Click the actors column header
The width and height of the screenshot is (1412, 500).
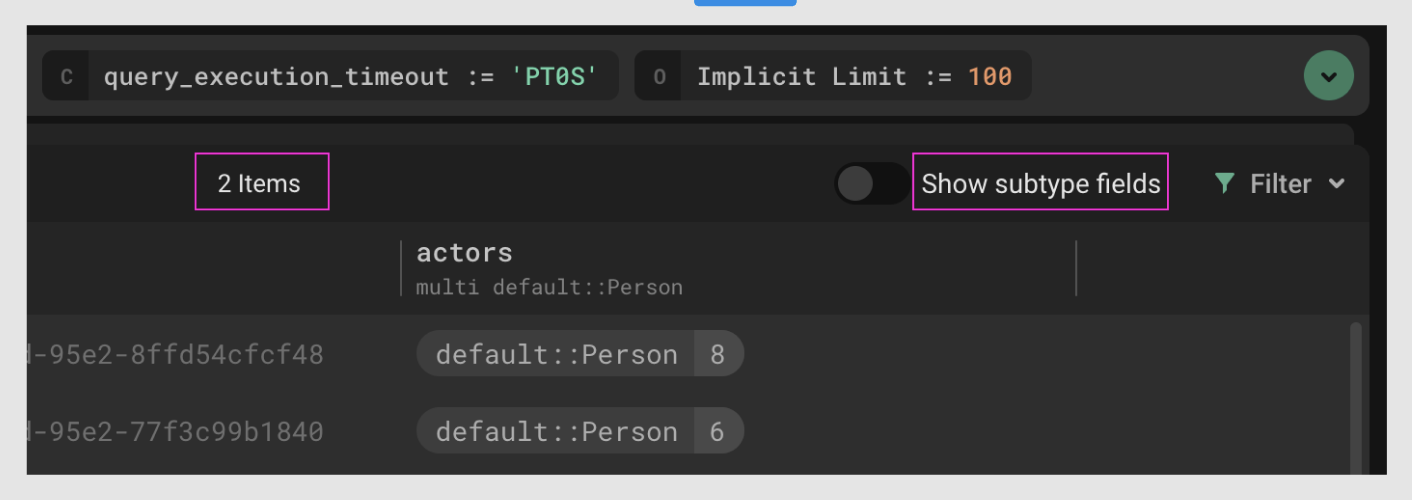464,253
